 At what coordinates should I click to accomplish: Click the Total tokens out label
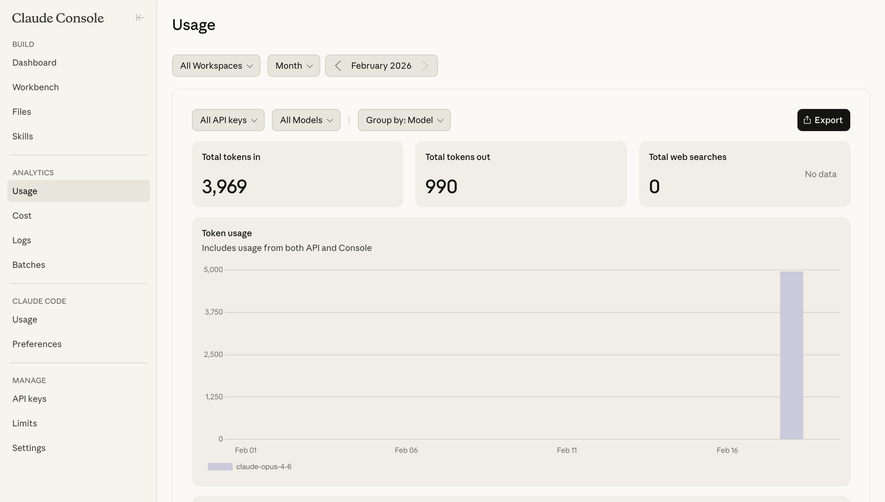point(457,157)
